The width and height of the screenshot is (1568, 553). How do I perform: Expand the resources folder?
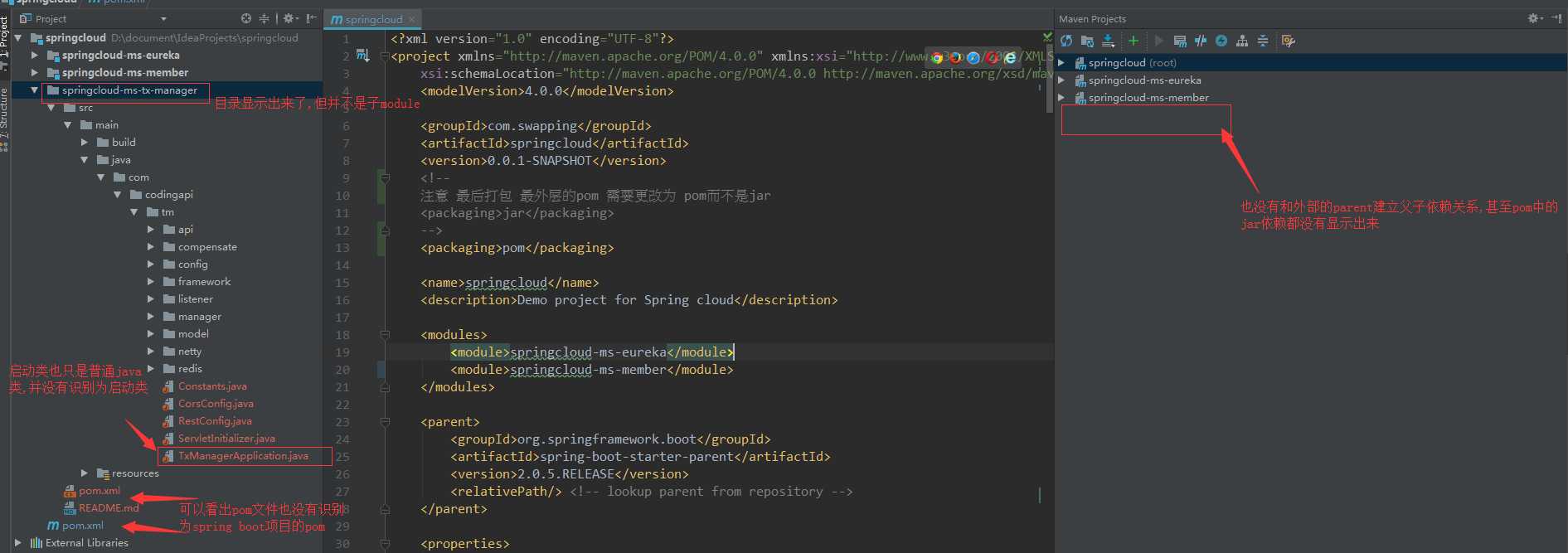coord(84,473)
